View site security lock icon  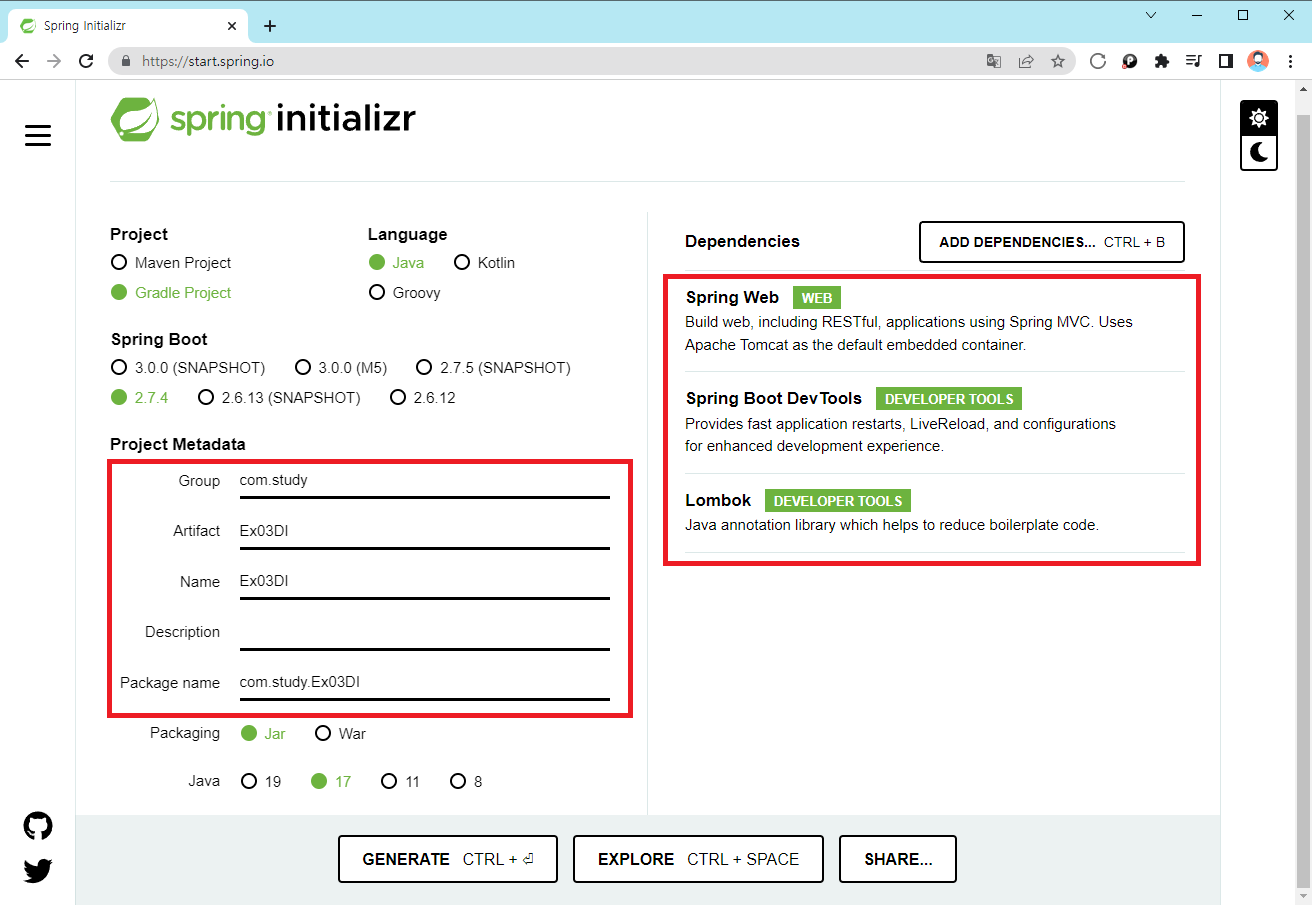(x=126, y=61)
